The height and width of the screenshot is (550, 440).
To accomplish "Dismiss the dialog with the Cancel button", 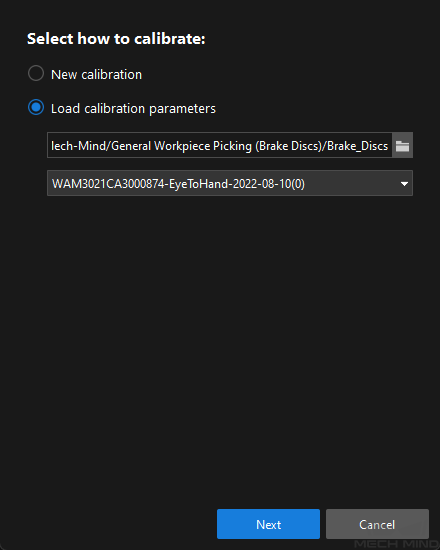I will (377, 524).
